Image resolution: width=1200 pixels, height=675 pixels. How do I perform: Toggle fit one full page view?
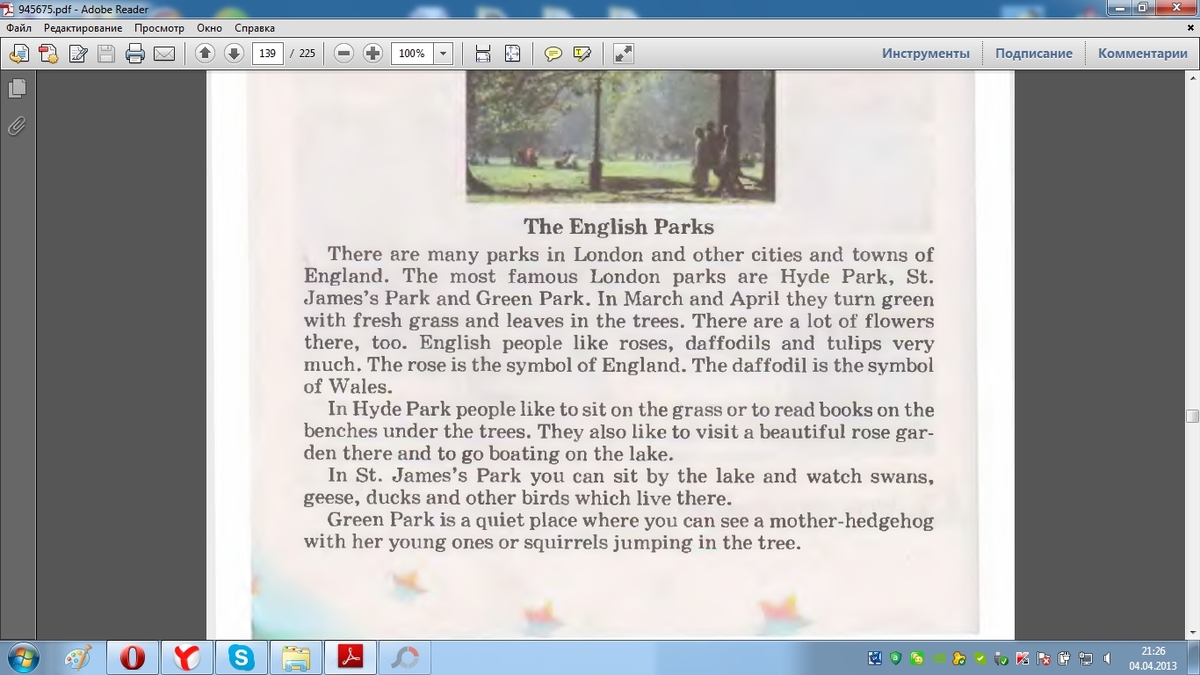pyautogui.click(x=512, y=54)
